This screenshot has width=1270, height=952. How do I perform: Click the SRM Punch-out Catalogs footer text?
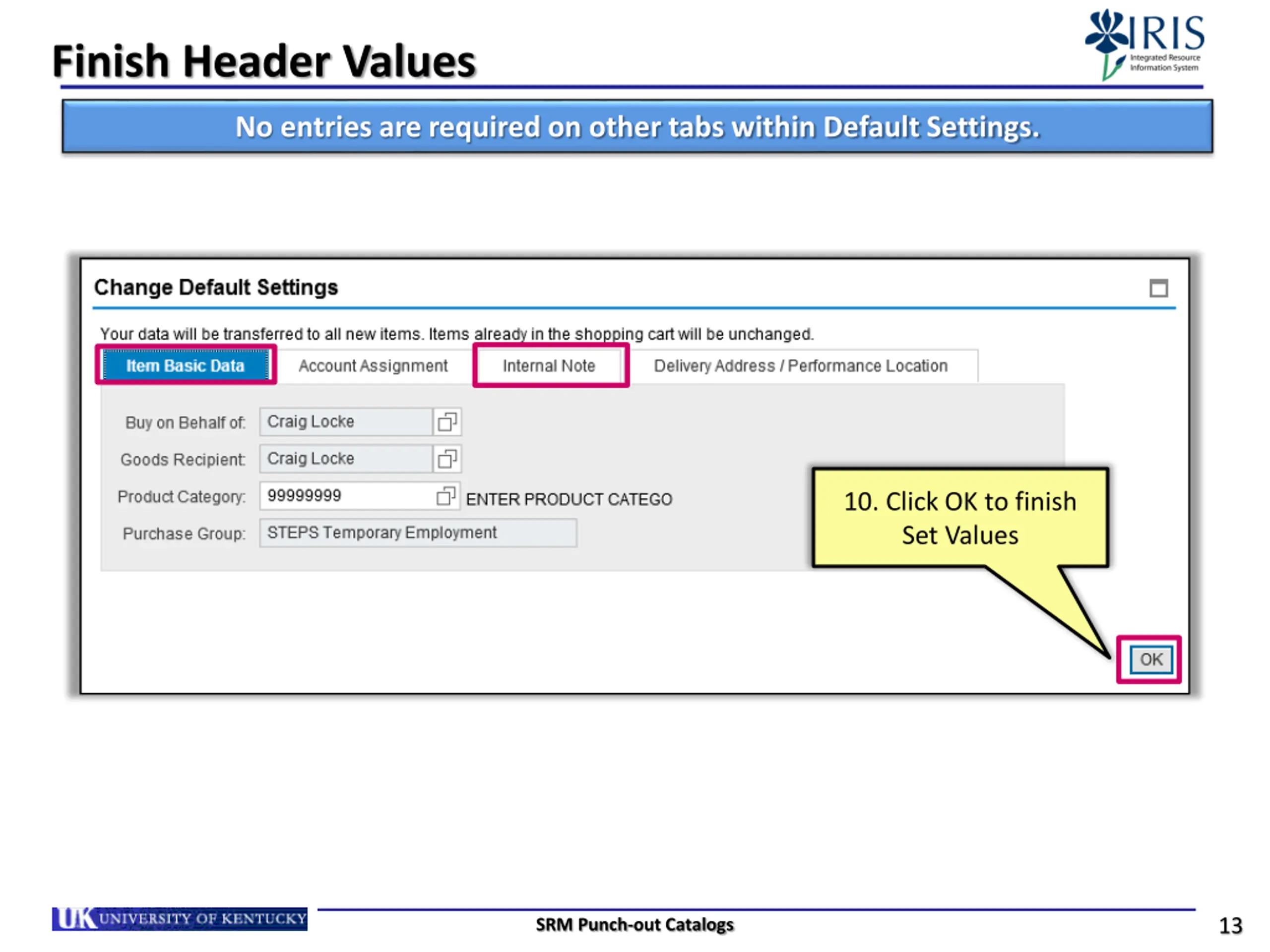pos(635,924)
